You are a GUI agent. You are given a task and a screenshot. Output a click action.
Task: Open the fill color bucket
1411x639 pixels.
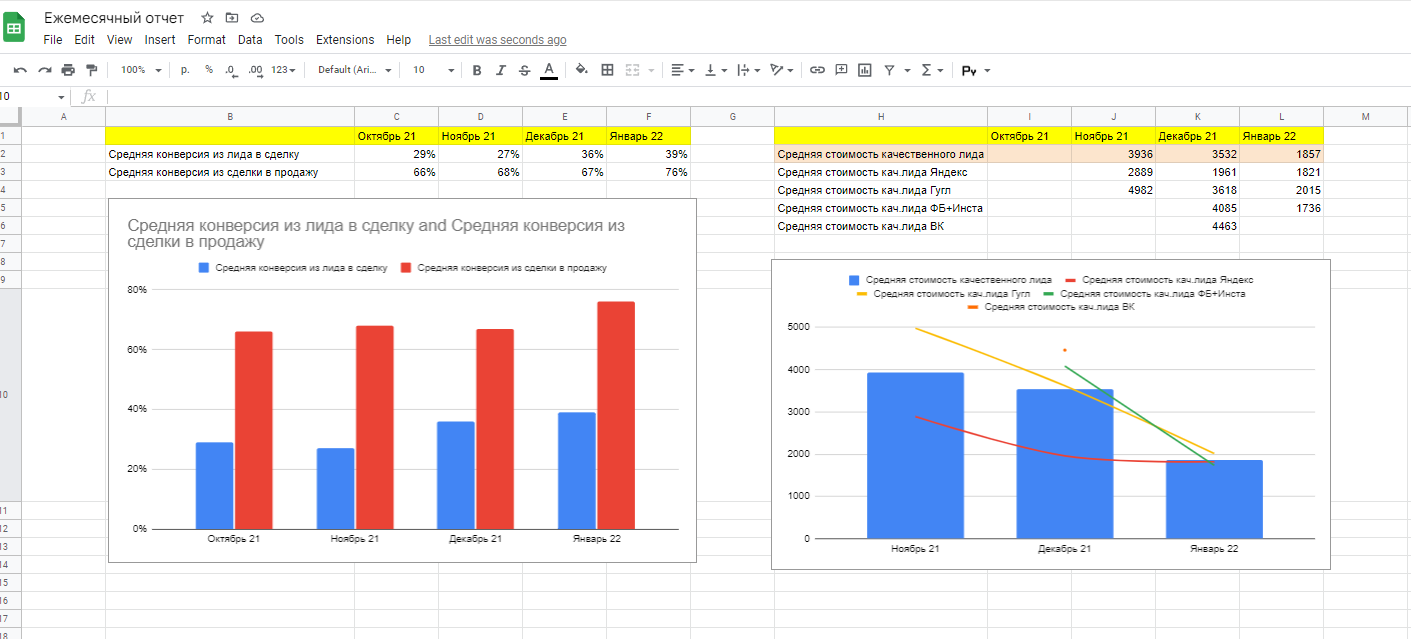pos(581,70)
